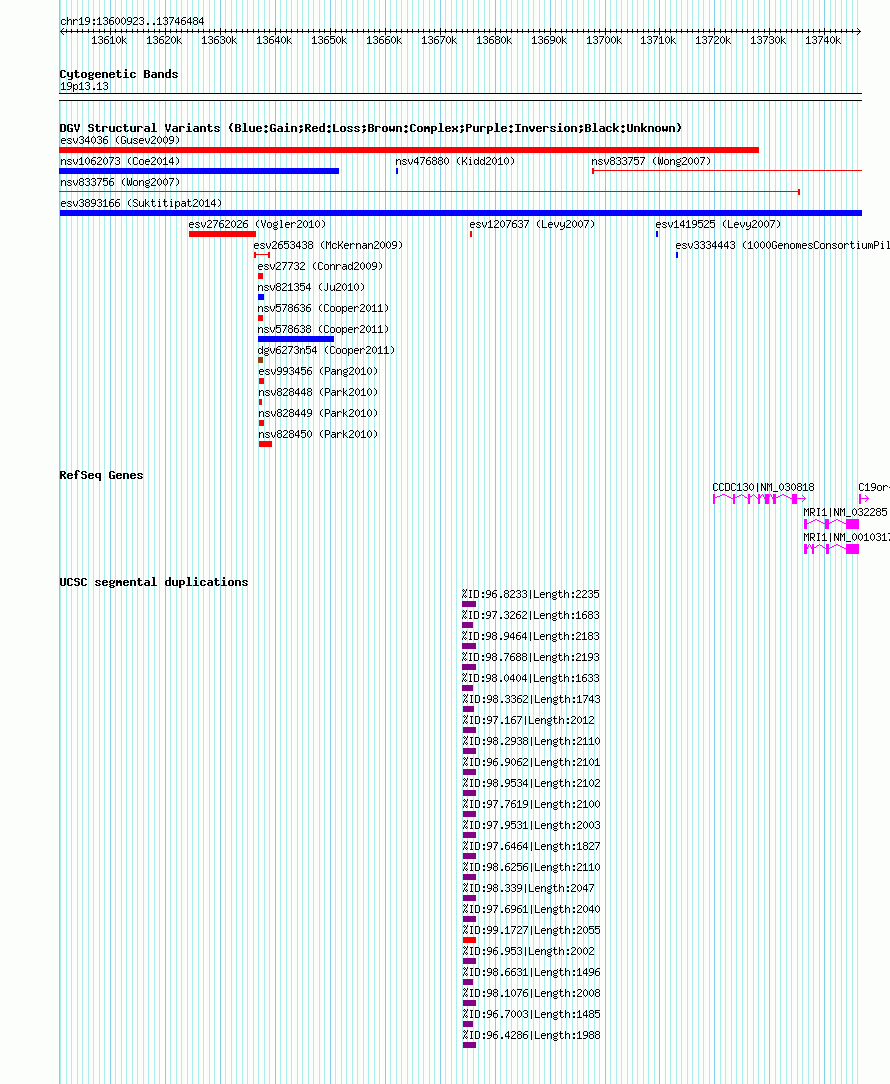Select the nsv578636 (Cooper2011) label
The height and width of the screenshot is (1084, 890).
coord(323,308)
